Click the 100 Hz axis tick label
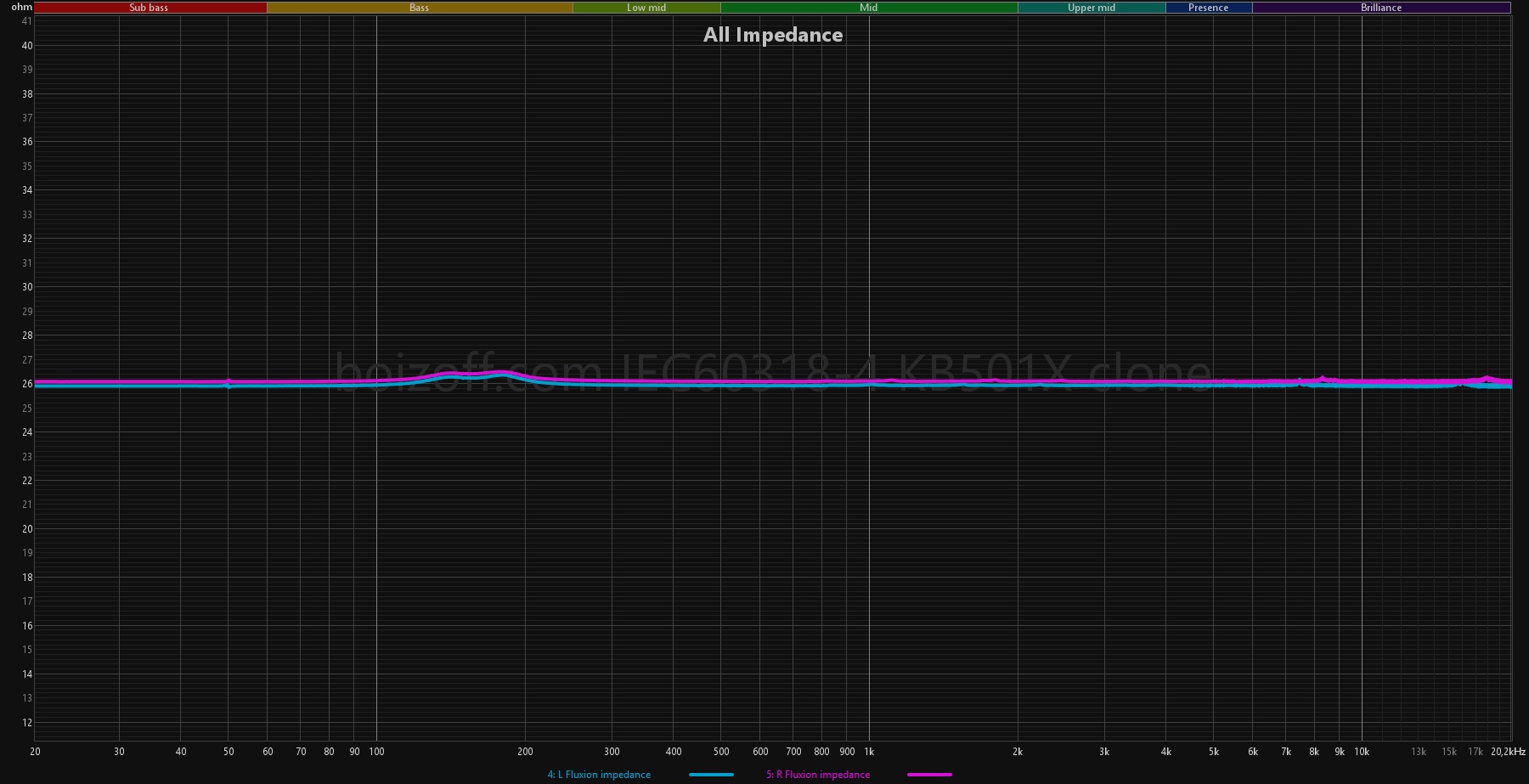Screen dimensions: 1529x784 pyautogui.click(x=376, y=752)
